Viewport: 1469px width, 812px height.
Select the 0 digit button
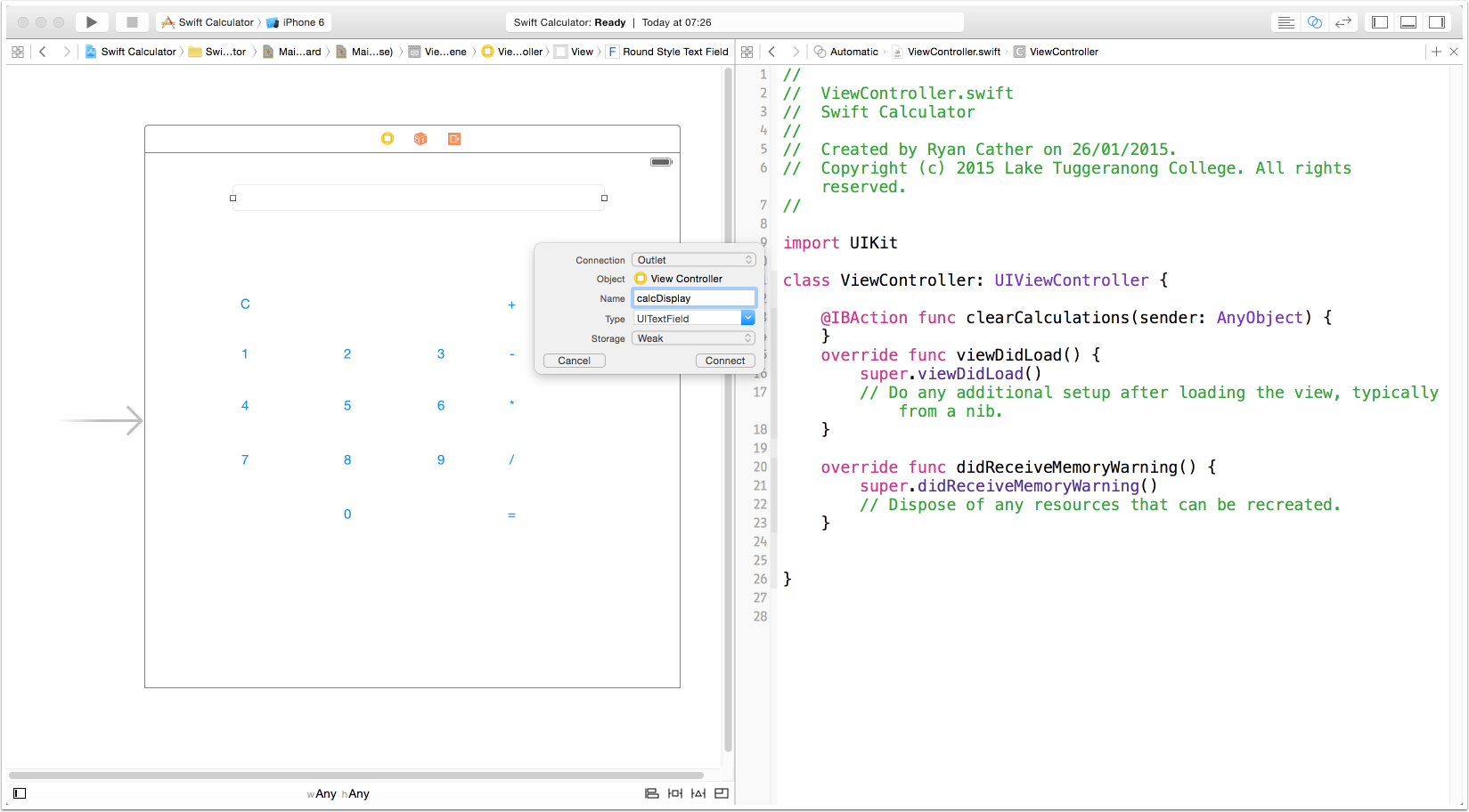[347, 515]
